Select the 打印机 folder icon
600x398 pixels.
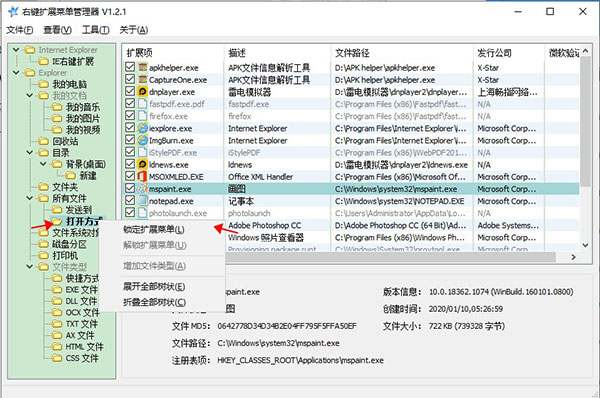(43, 255)
